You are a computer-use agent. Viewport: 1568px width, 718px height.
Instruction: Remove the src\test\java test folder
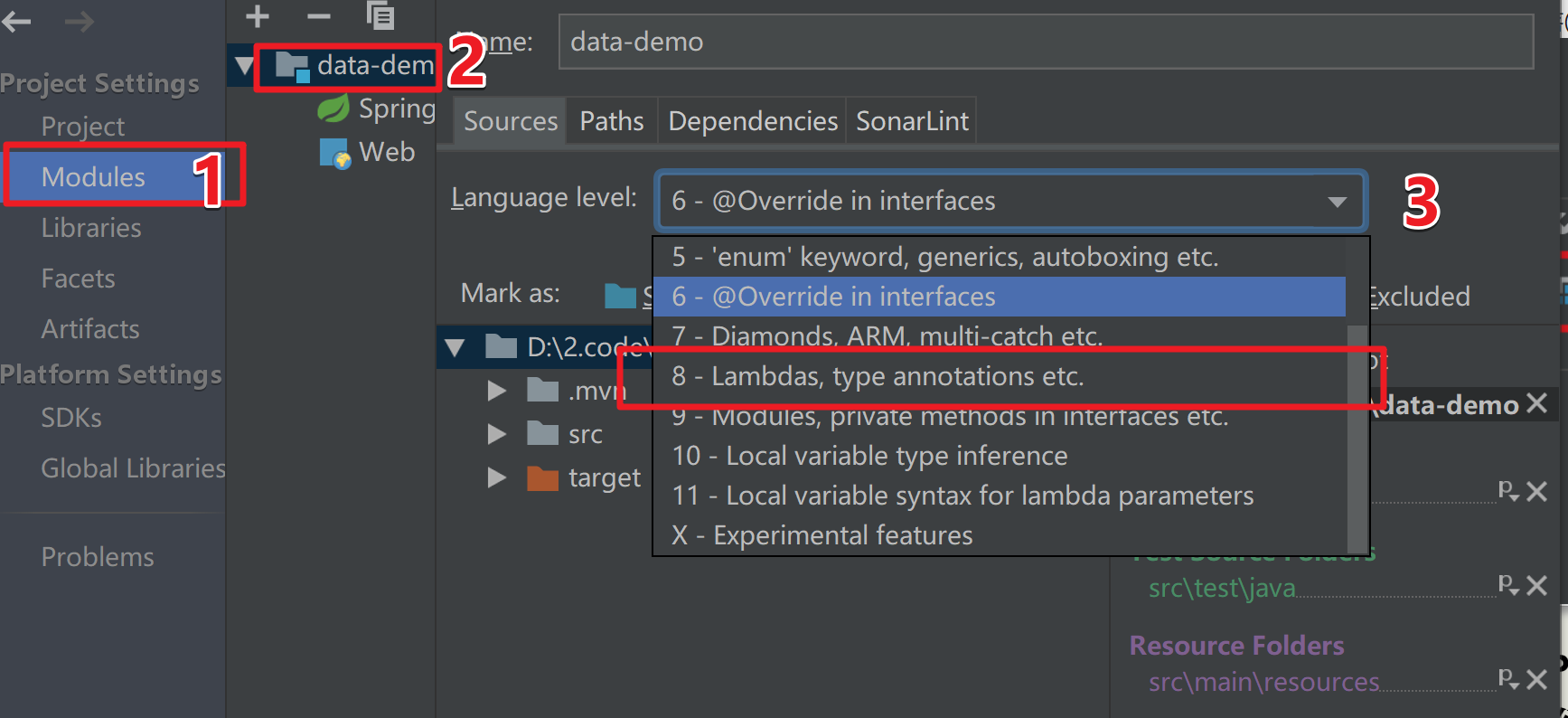(1536, 586)
